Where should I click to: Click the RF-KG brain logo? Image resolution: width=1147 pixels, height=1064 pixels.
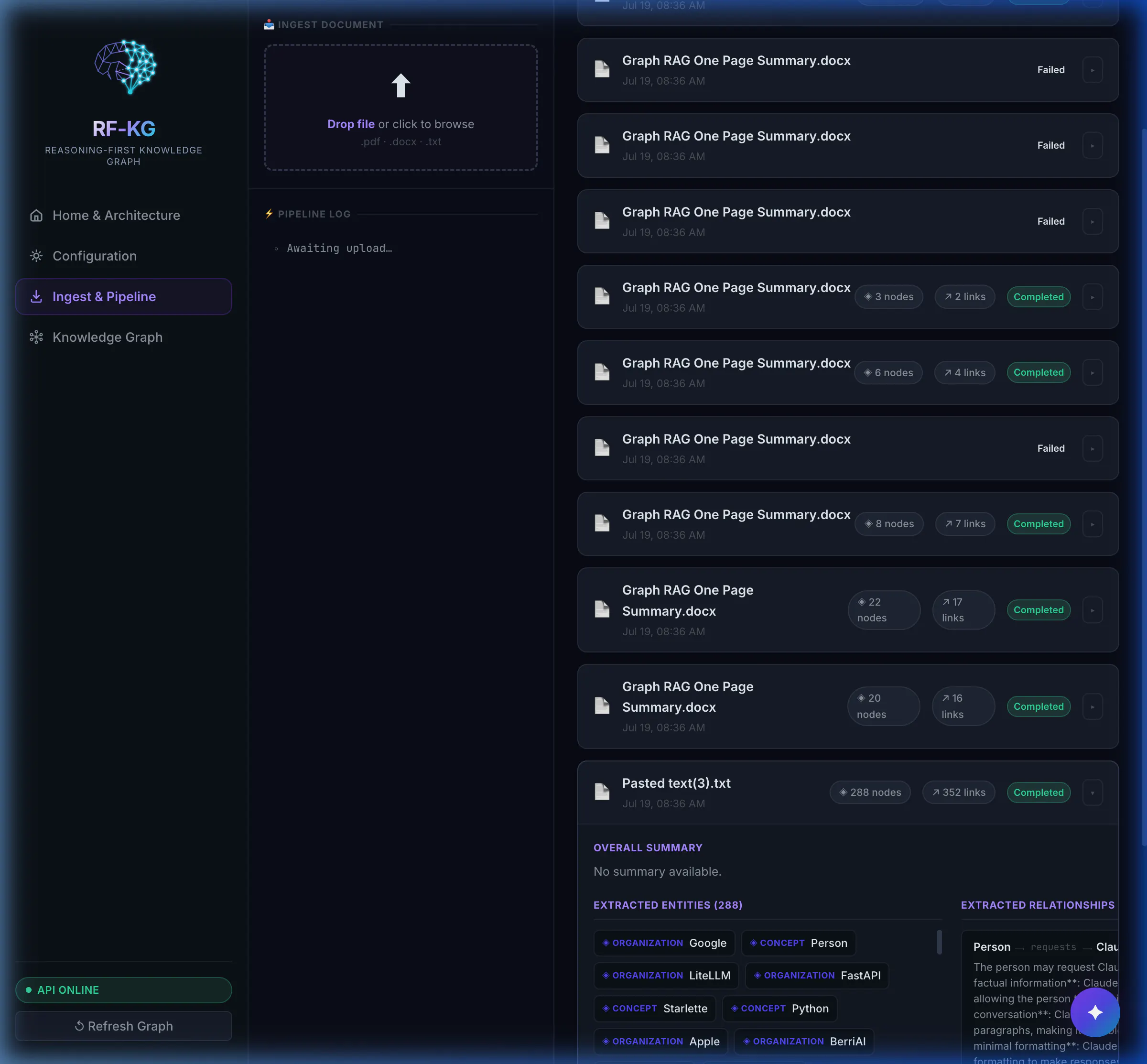(x=126, y=67)
